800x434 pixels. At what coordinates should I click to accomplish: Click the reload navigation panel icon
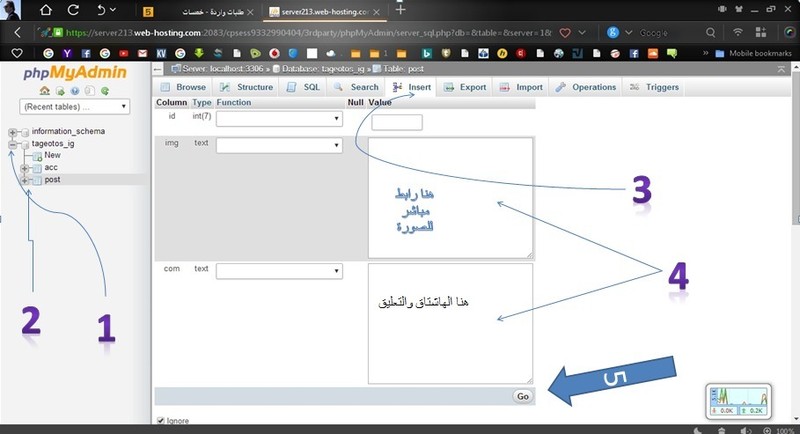pyautogui.click(x=104, y=90)
